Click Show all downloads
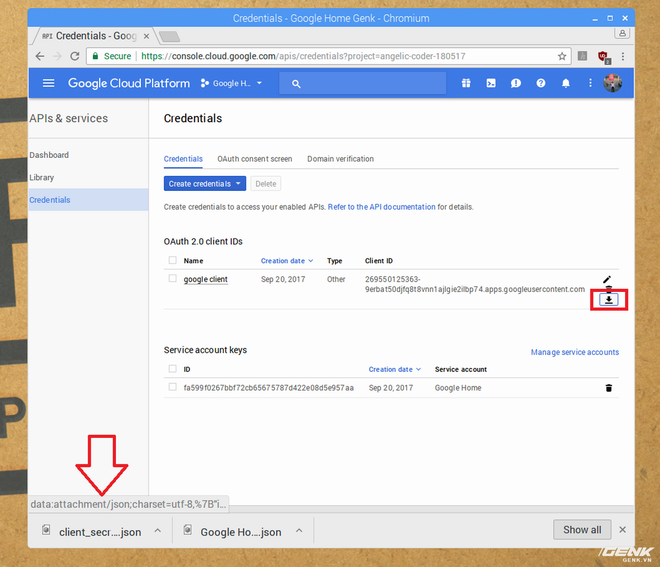The height and width of the screenshot is (567, 660). [582, 530]
